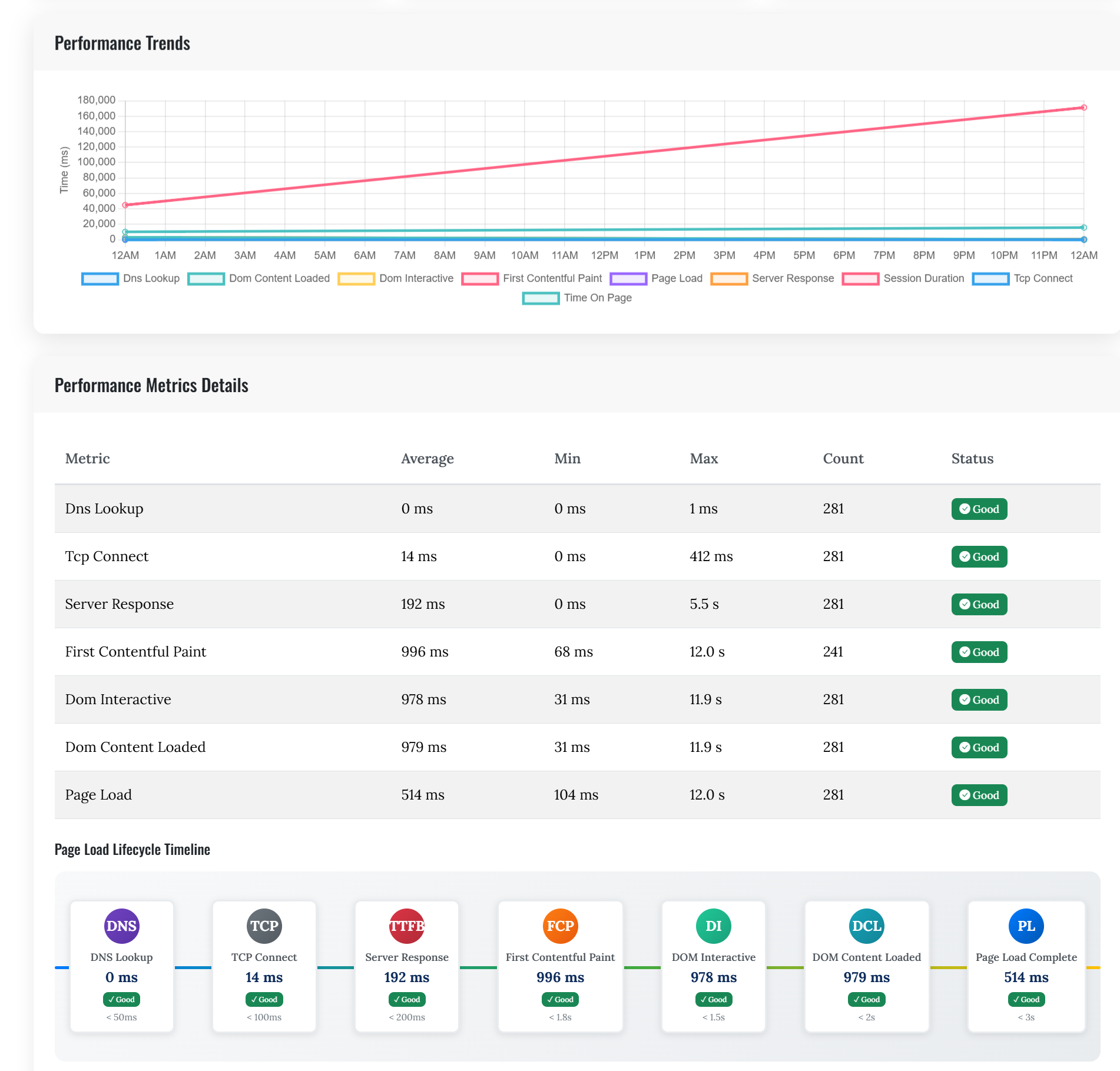Click the Good badge on the Server Response row
This screenshot has height=1071, width=1120.
979,604
